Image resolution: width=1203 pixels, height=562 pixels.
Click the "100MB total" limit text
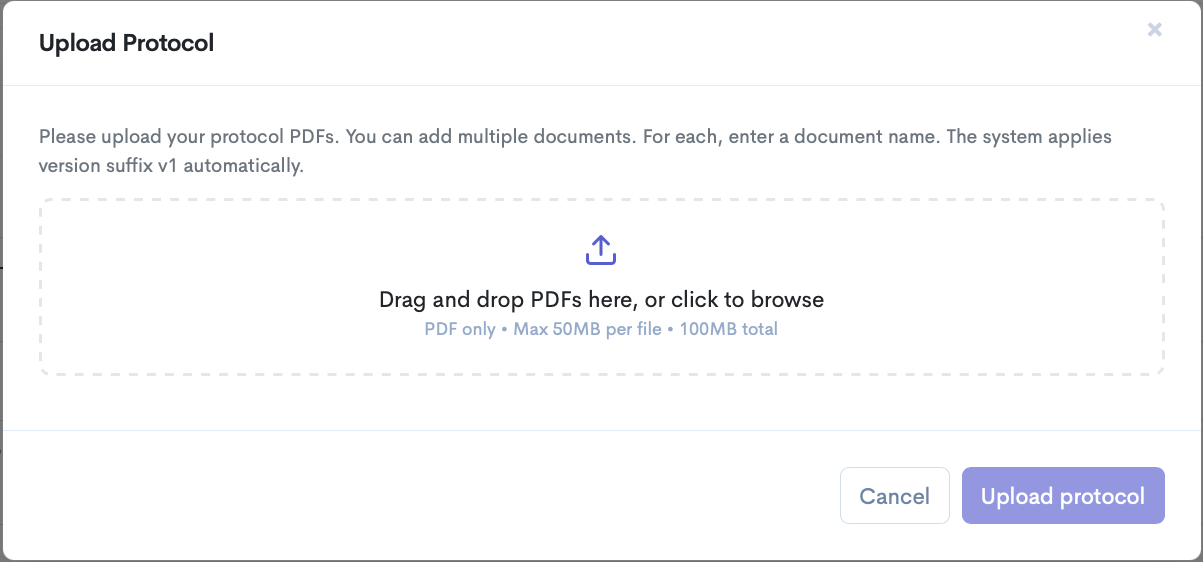click(x=728, y=329)
